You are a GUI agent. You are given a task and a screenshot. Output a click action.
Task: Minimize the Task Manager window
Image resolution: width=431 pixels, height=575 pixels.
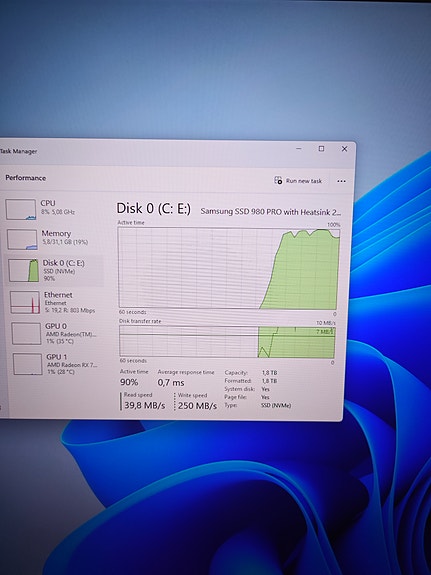pos(299,149)
